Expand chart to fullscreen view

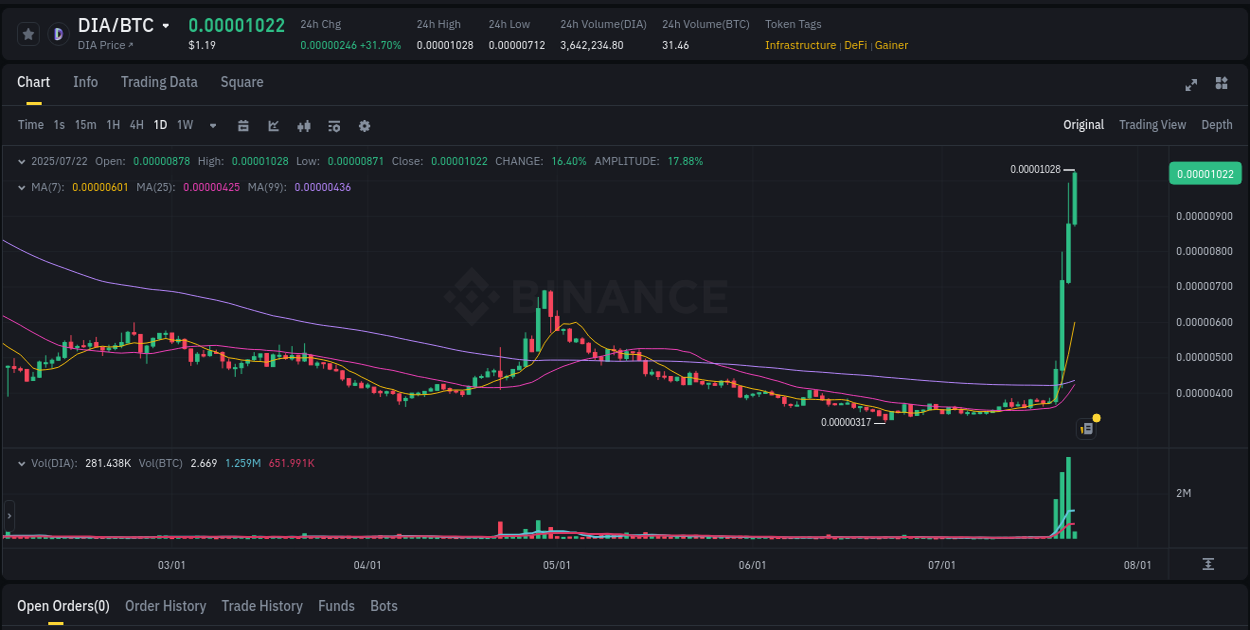(x=1191, y=85)
